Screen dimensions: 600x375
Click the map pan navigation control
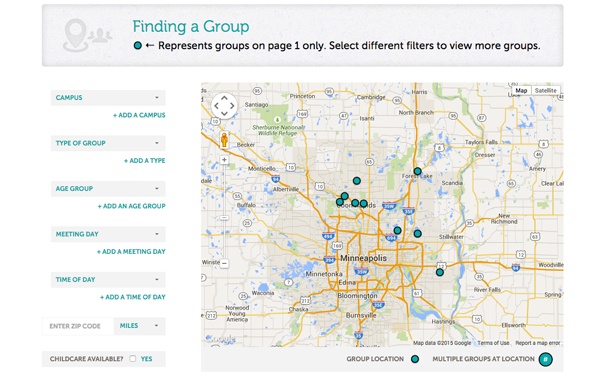(224, 106)
